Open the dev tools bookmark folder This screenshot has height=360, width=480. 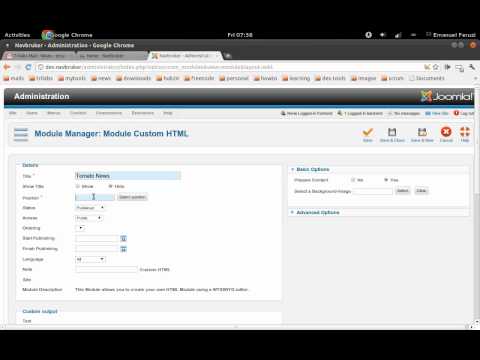[330, 78]
